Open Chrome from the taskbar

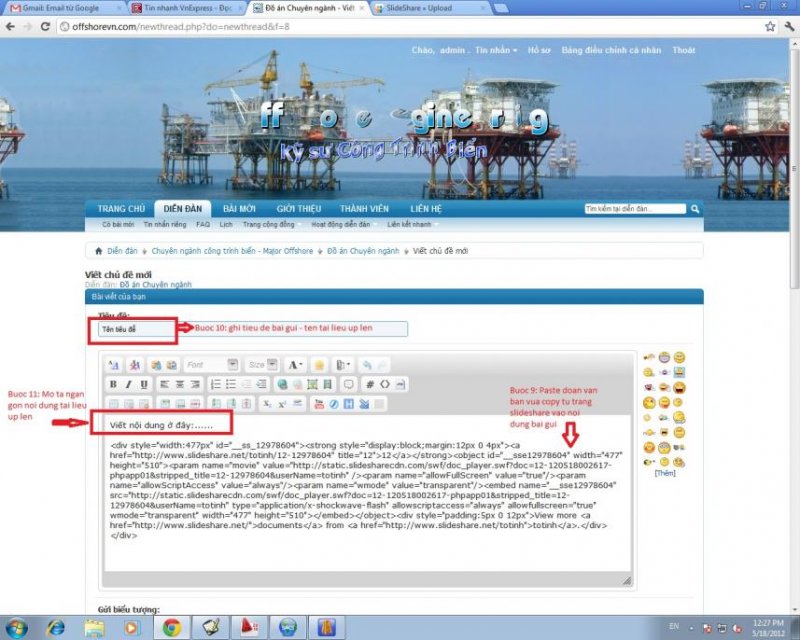click(172, 628)
